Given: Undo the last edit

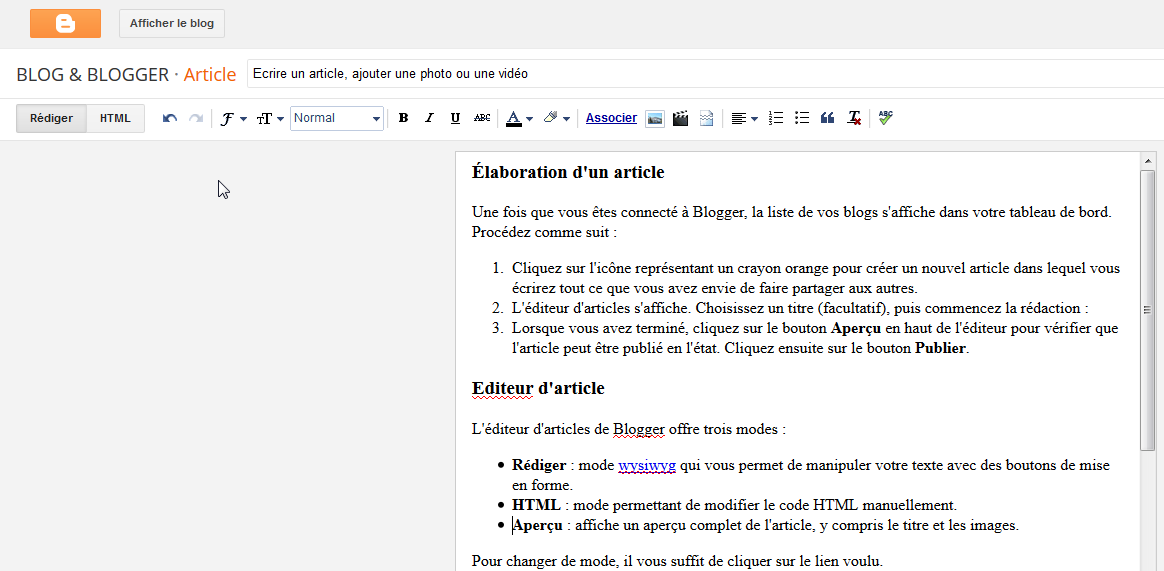Looking at the screenshot, I should click(170, 118).
